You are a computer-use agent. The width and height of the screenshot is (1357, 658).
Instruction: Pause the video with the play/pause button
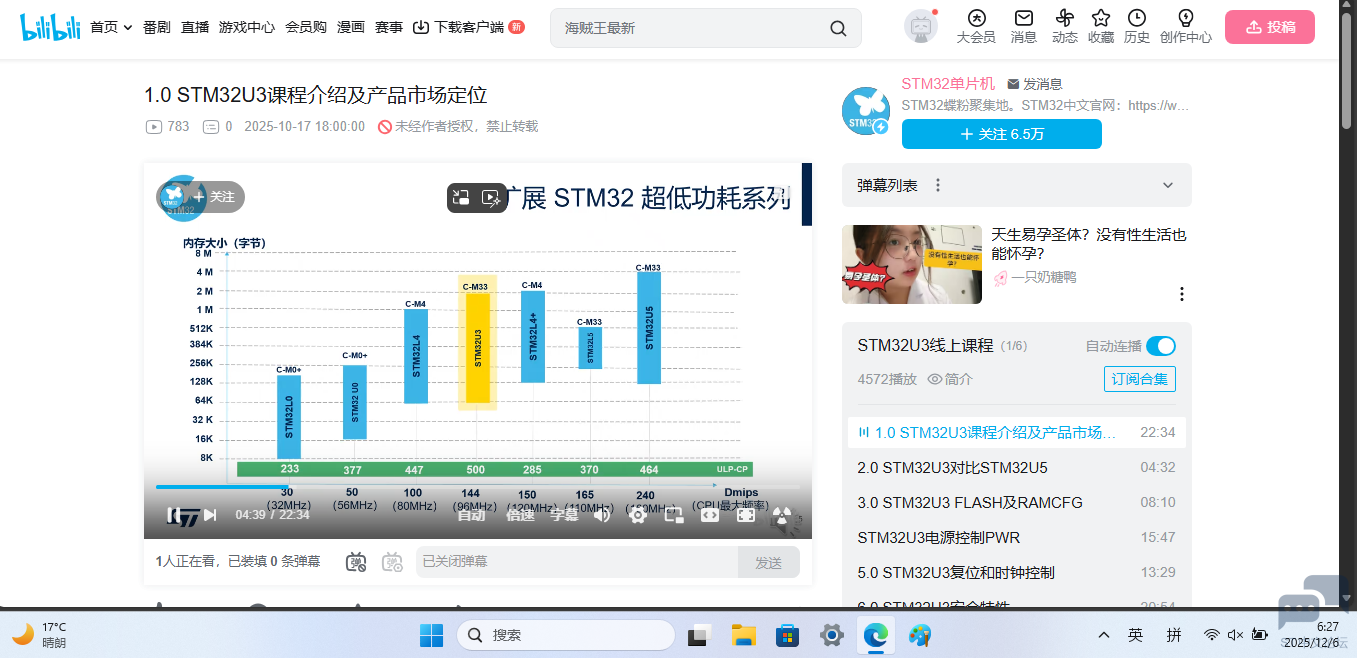(175, 515)
